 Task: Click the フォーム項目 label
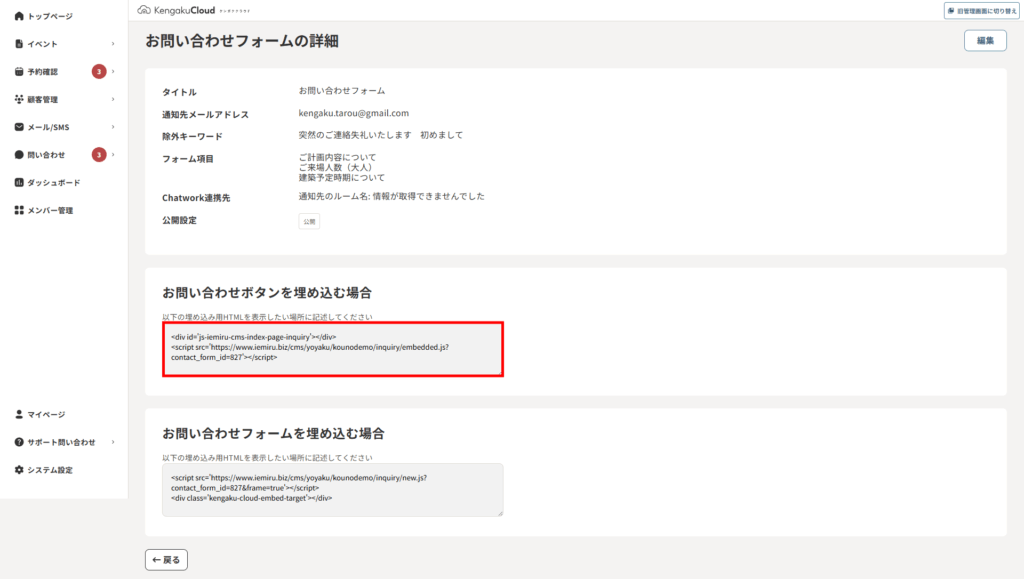pyautogui.click(x=188, y=159)
